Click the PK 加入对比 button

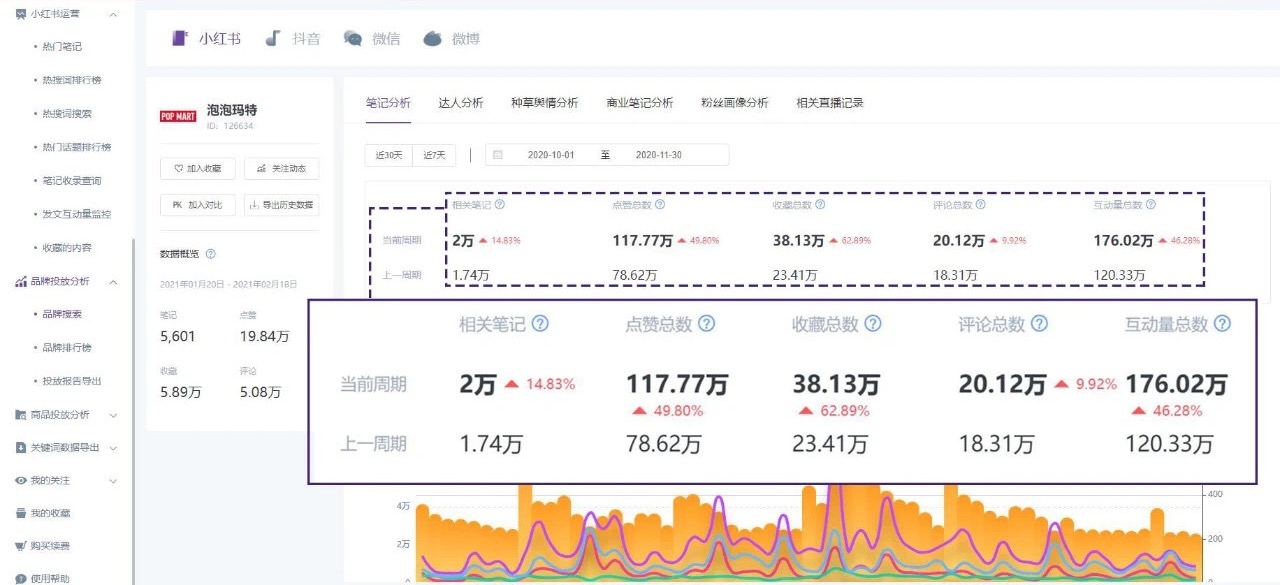point(198,205)
